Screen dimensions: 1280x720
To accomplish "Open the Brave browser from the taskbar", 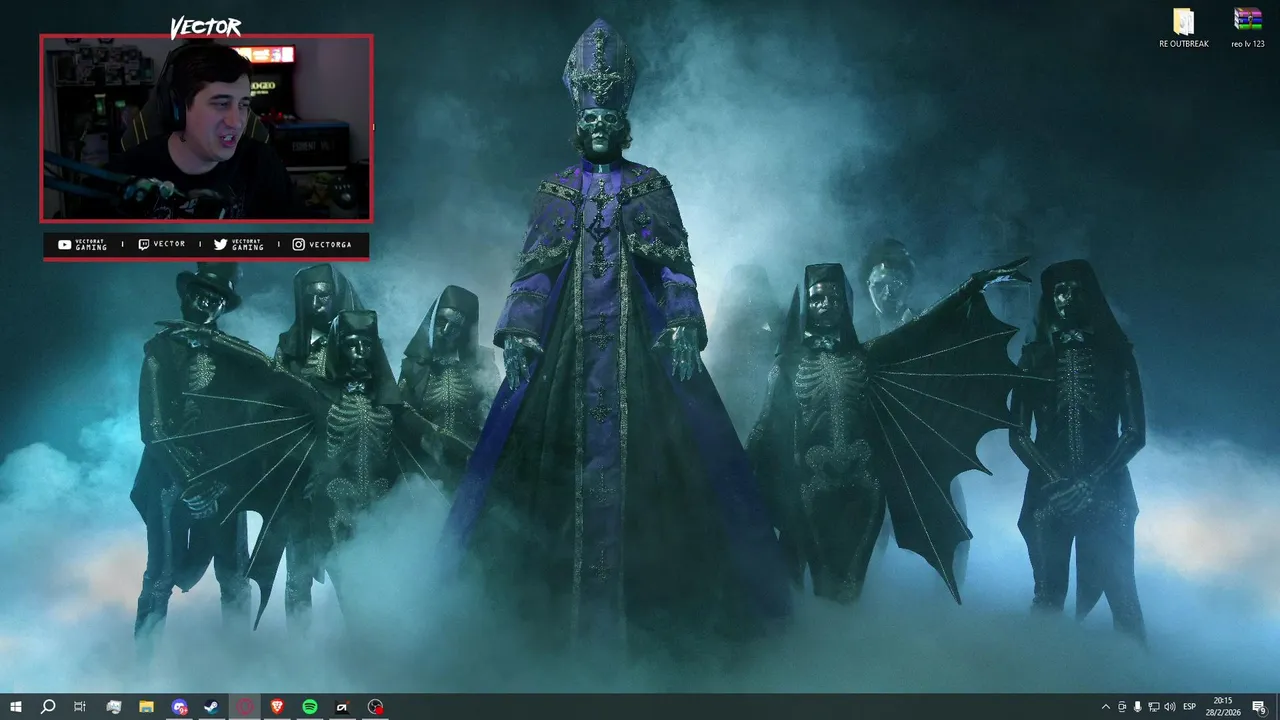I will (277, 707).
